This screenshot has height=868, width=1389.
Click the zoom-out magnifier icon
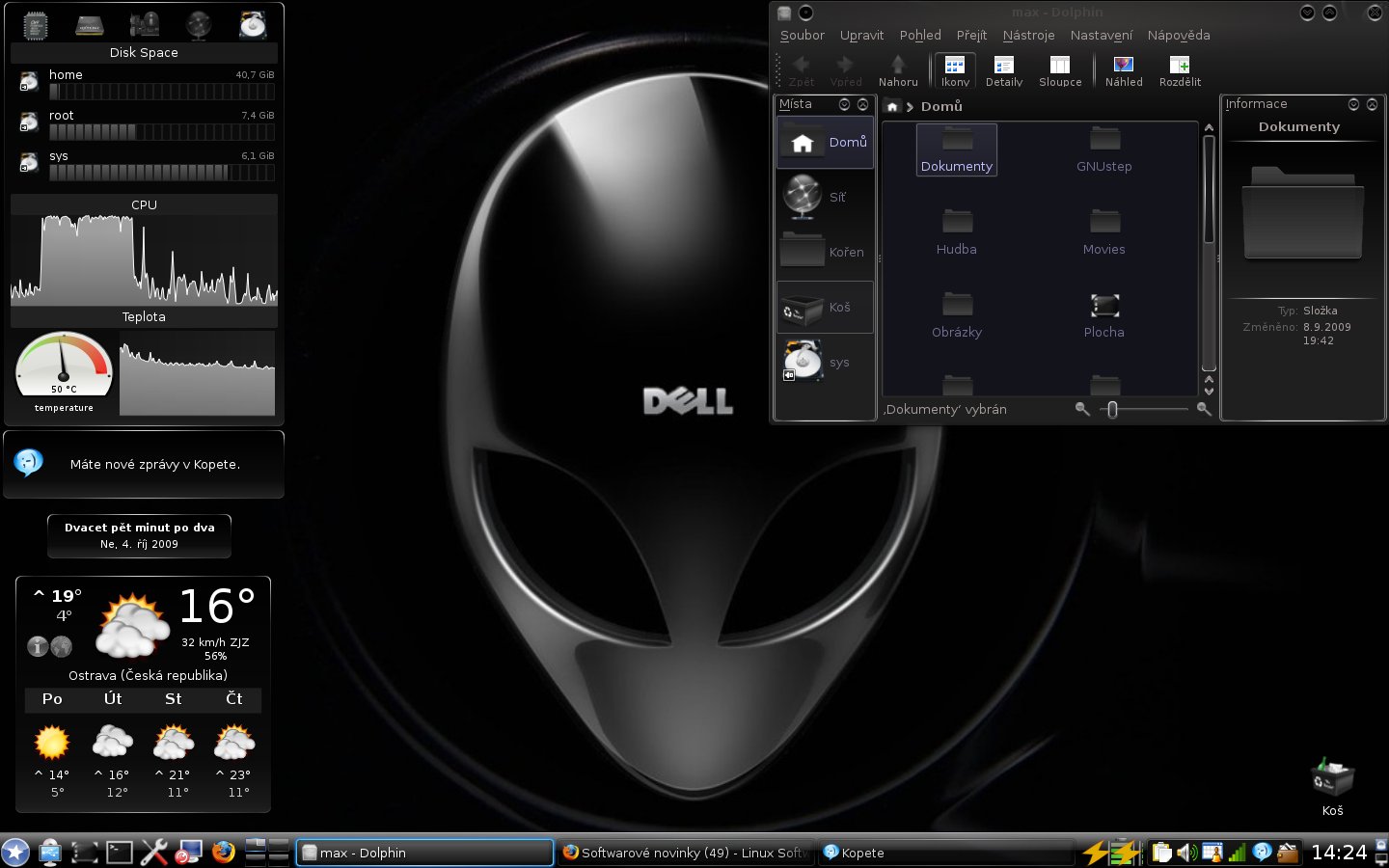point(1082,409)
